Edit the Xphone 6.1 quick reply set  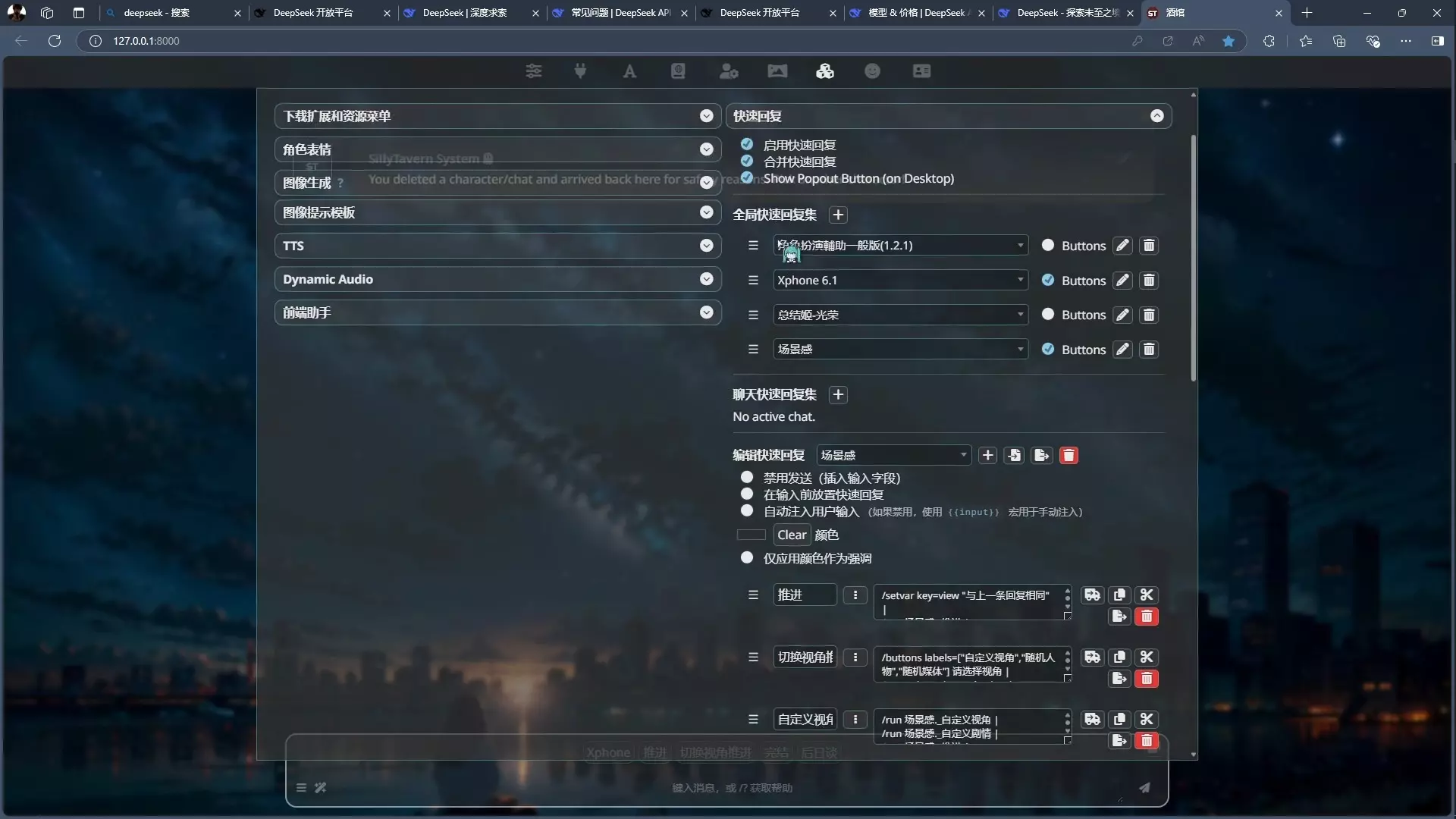point(1122,281)
